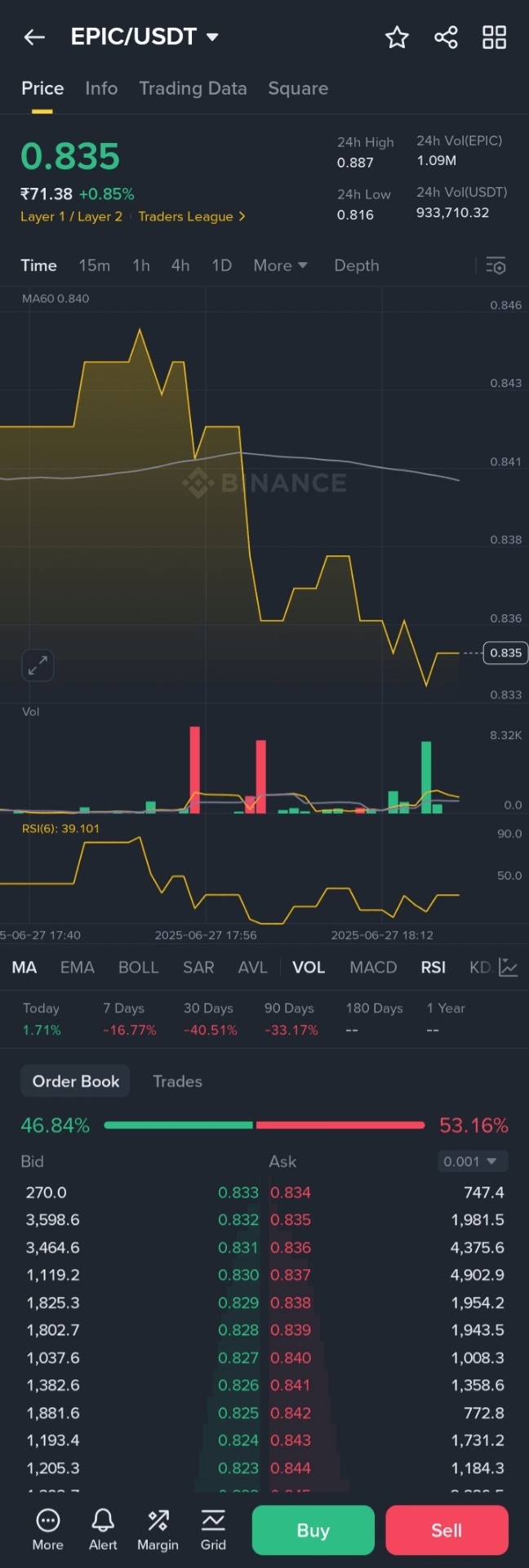Expand the More timeframes dropdown
This screenshot has height=1568, width=529.
tap(280, 265)
